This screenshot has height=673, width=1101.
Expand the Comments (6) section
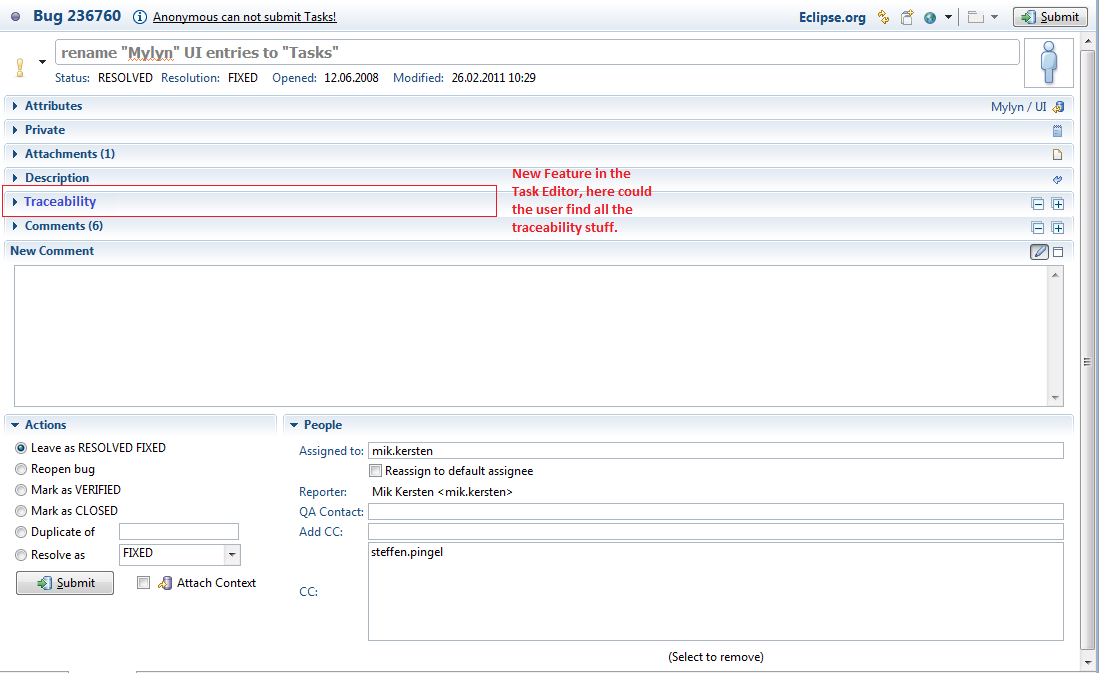point(15,226)
